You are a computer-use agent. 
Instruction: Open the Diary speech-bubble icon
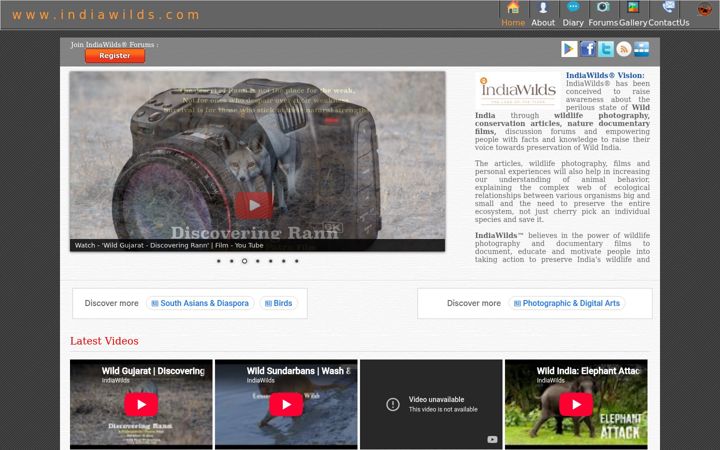click(573, 7)
